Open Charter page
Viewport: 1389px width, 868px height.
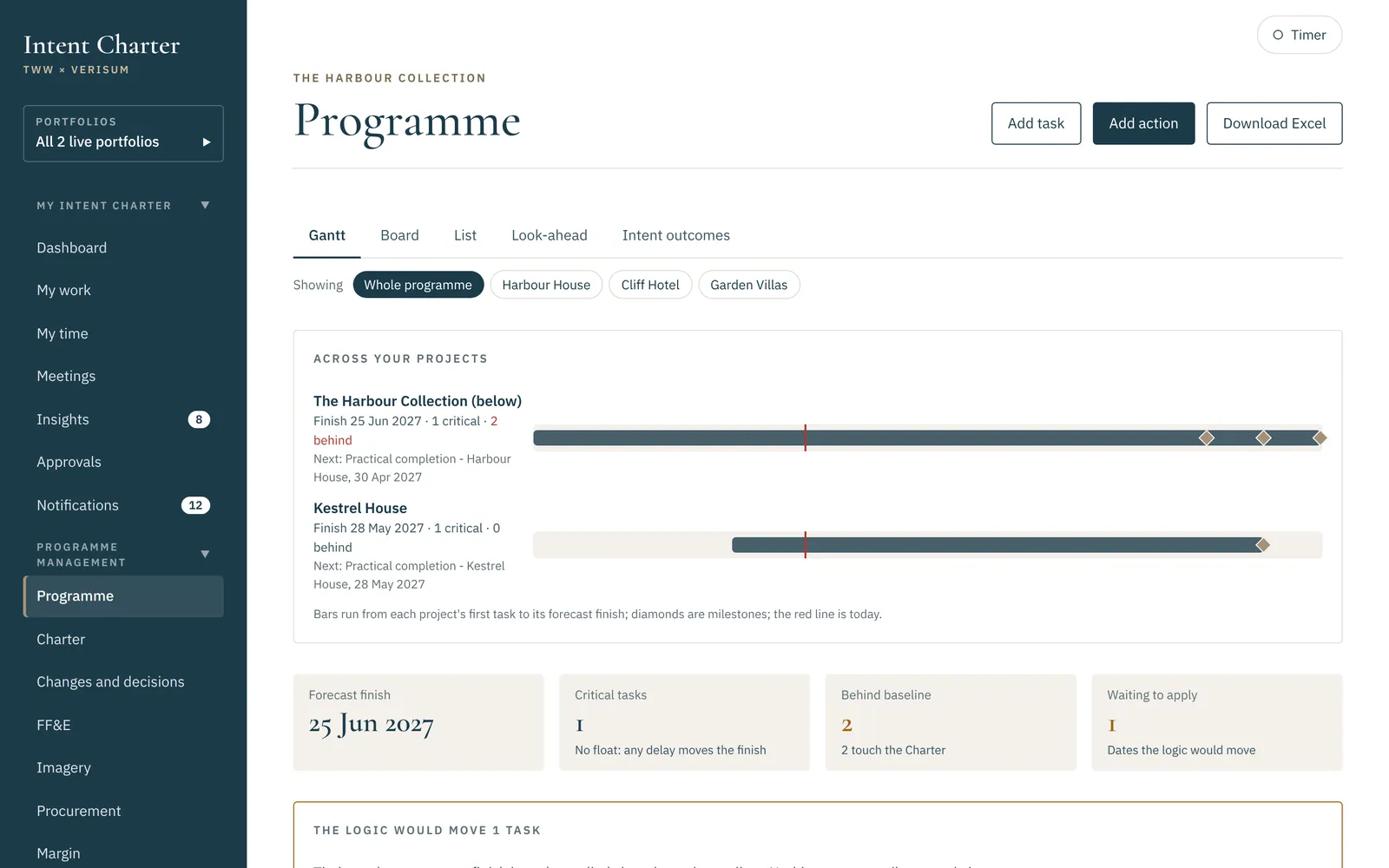click(x=123, y=639)
